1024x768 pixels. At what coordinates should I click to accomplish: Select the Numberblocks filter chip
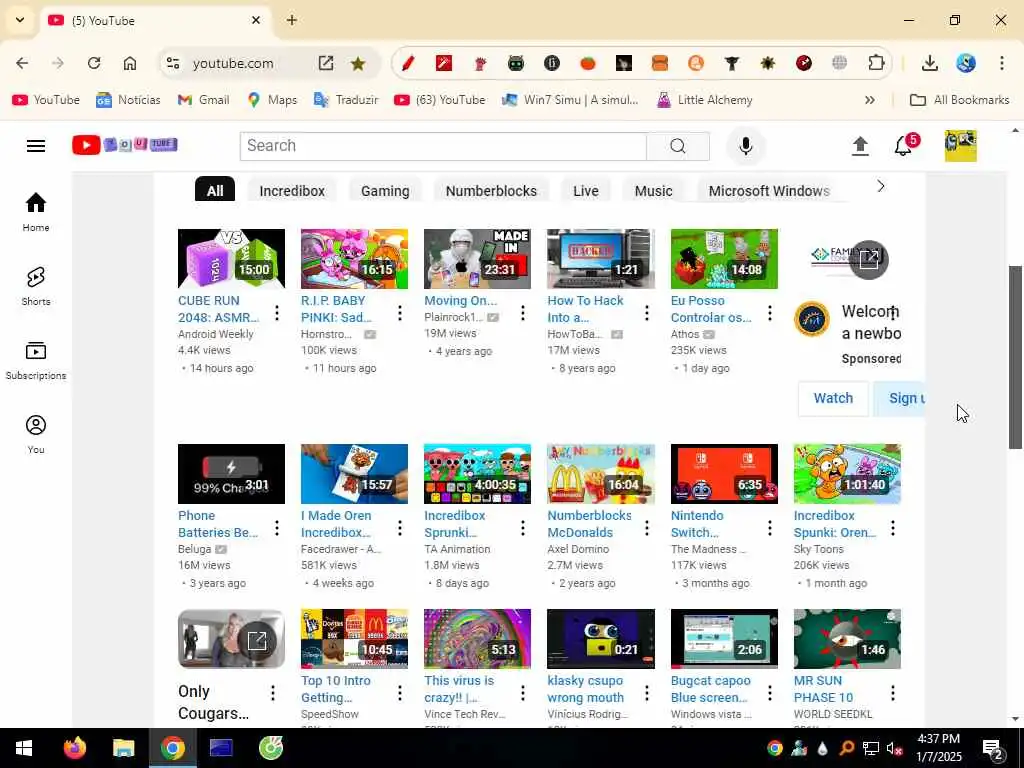pyautogui.click(x=491, y=191)
